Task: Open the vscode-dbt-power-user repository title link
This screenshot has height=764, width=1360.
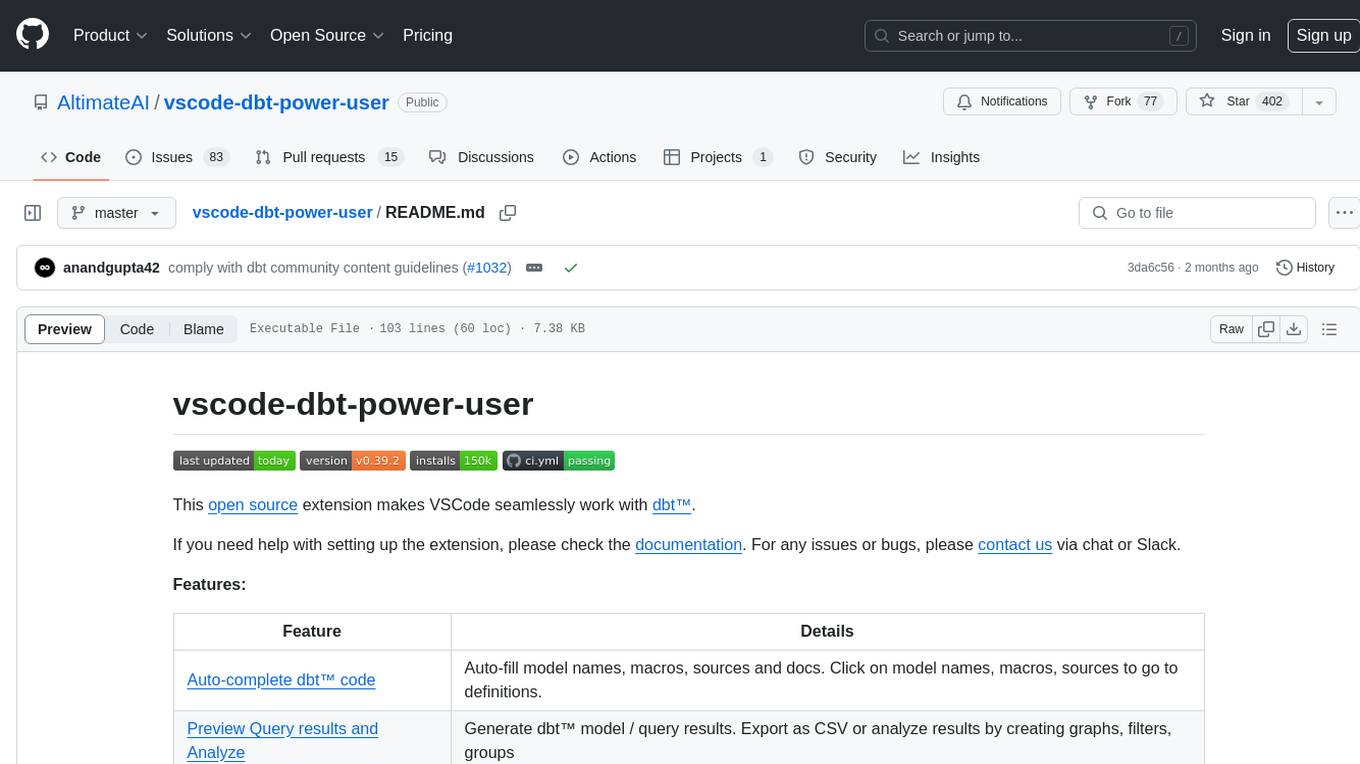Action: (x=276, y=102)
